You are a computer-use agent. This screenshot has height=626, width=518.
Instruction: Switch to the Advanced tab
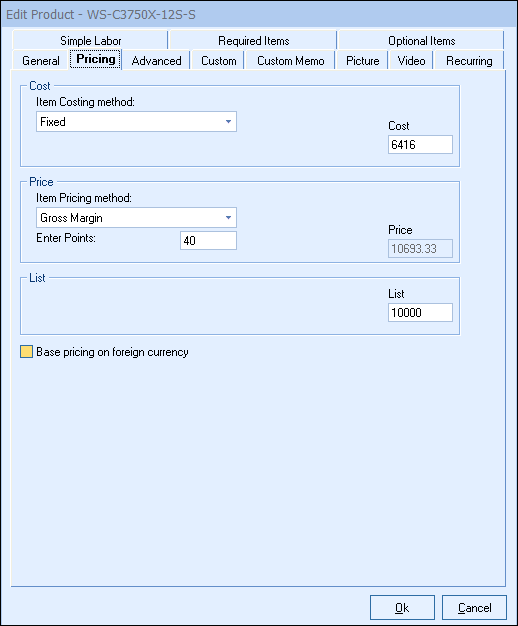click(156, 61)
